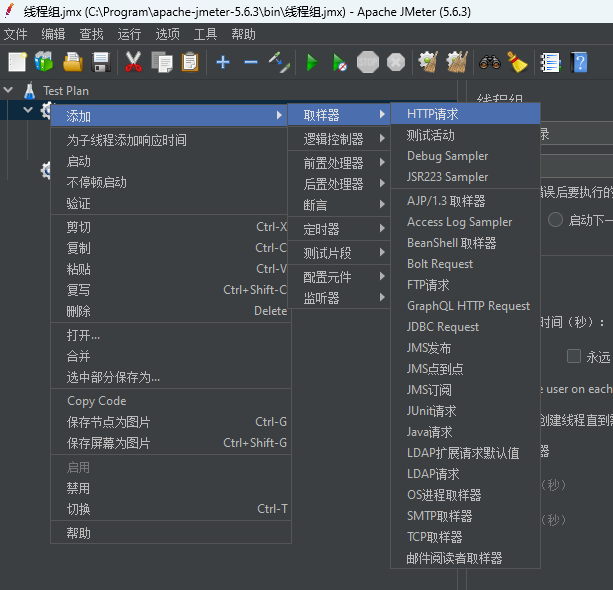This screenshot has height=590, width=613.
Task: Click the Copy icon in toolbar
Action: (x=162, y=62)
